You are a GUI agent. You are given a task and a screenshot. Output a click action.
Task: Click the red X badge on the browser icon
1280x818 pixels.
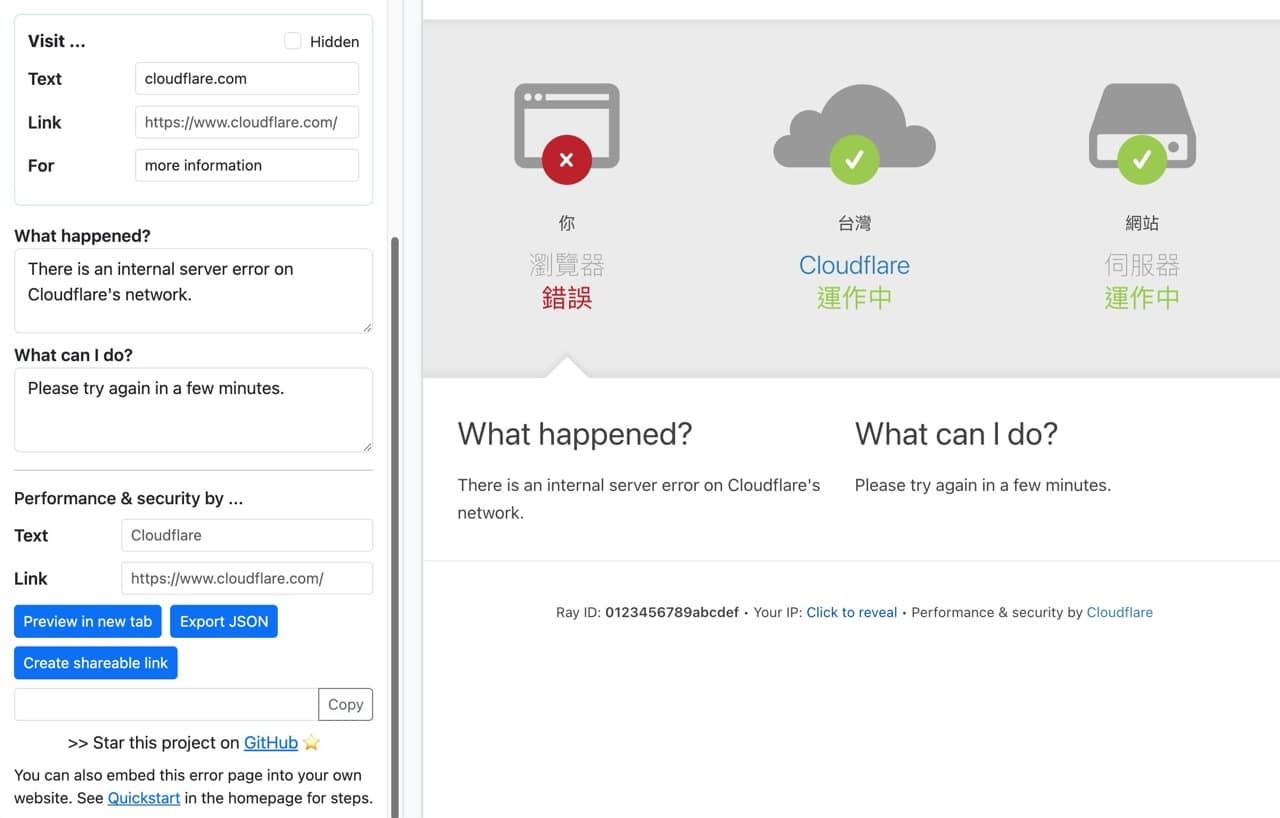(566, 159)
